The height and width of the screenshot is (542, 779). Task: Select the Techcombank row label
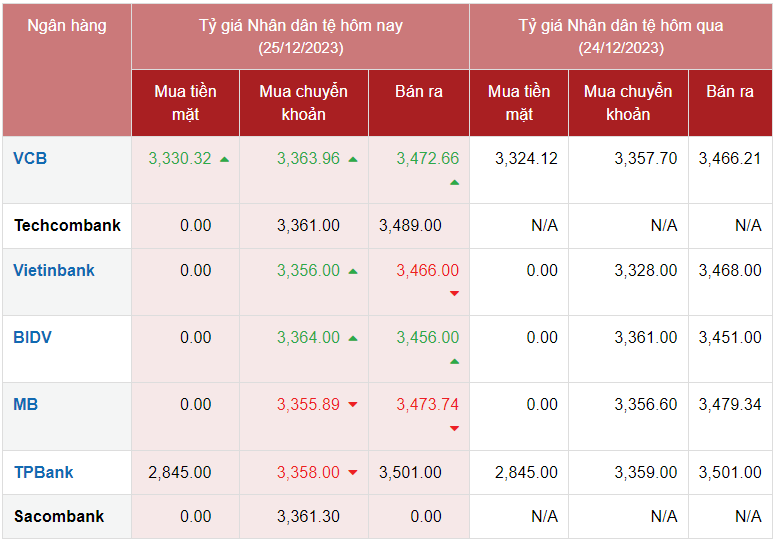click(67, 225)
